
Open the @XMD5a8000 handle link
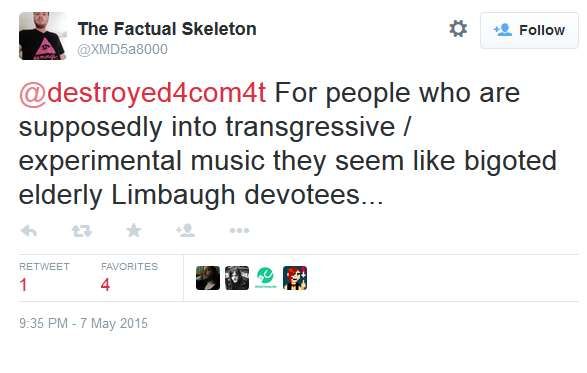[x=122, y=49]
